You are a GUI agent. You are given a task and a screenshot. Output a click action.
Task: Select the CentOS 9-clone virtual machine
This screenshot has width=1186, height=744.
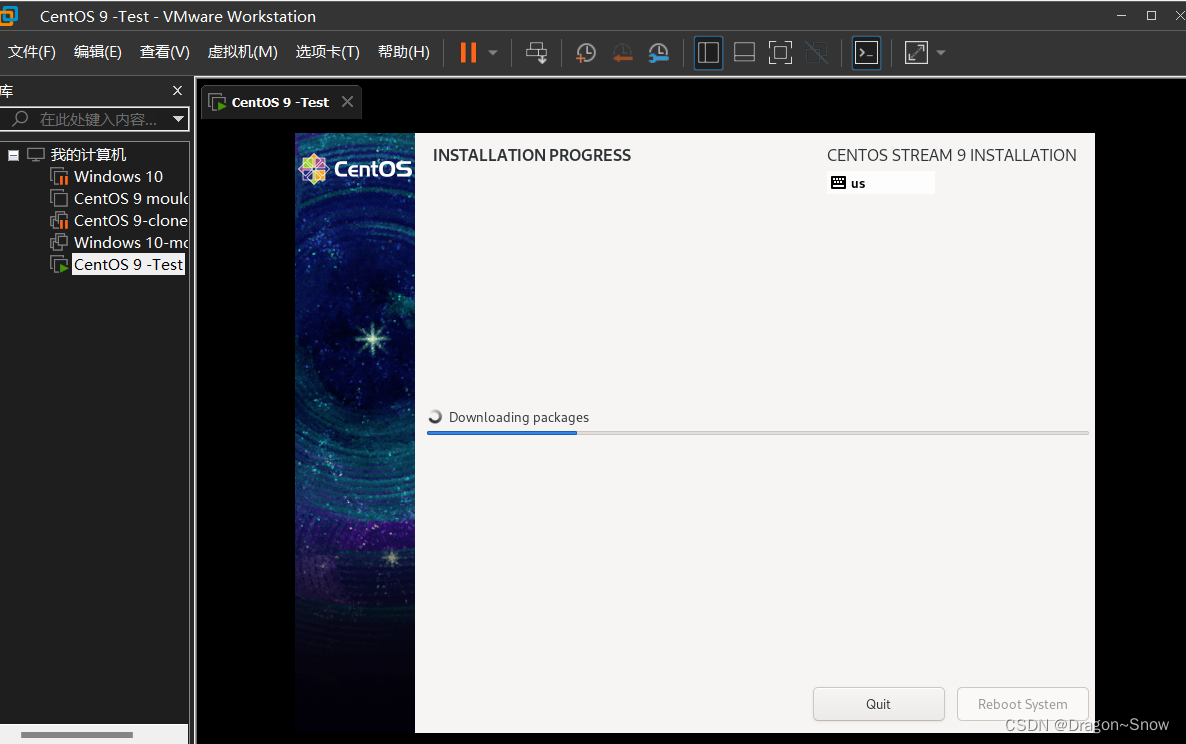pos(130,221)
